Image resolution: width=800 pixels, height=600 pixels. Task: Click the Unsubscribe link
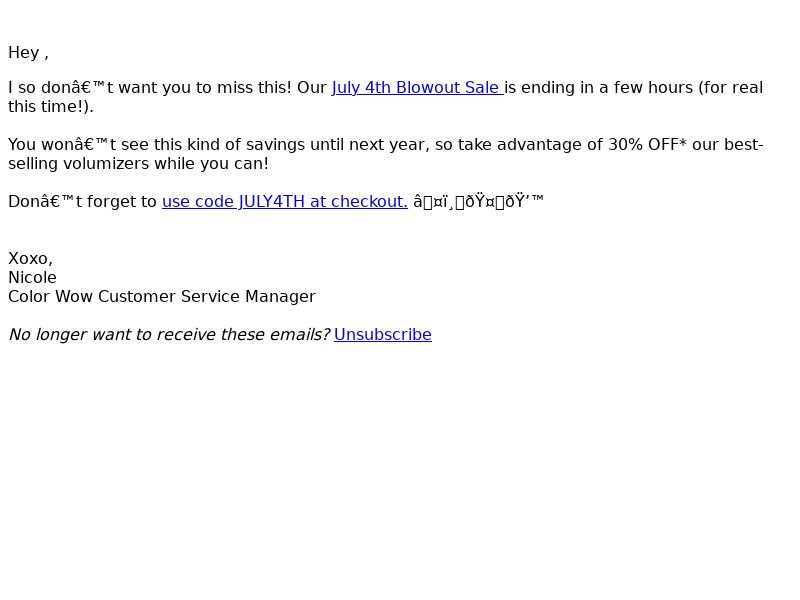(383, 334)
